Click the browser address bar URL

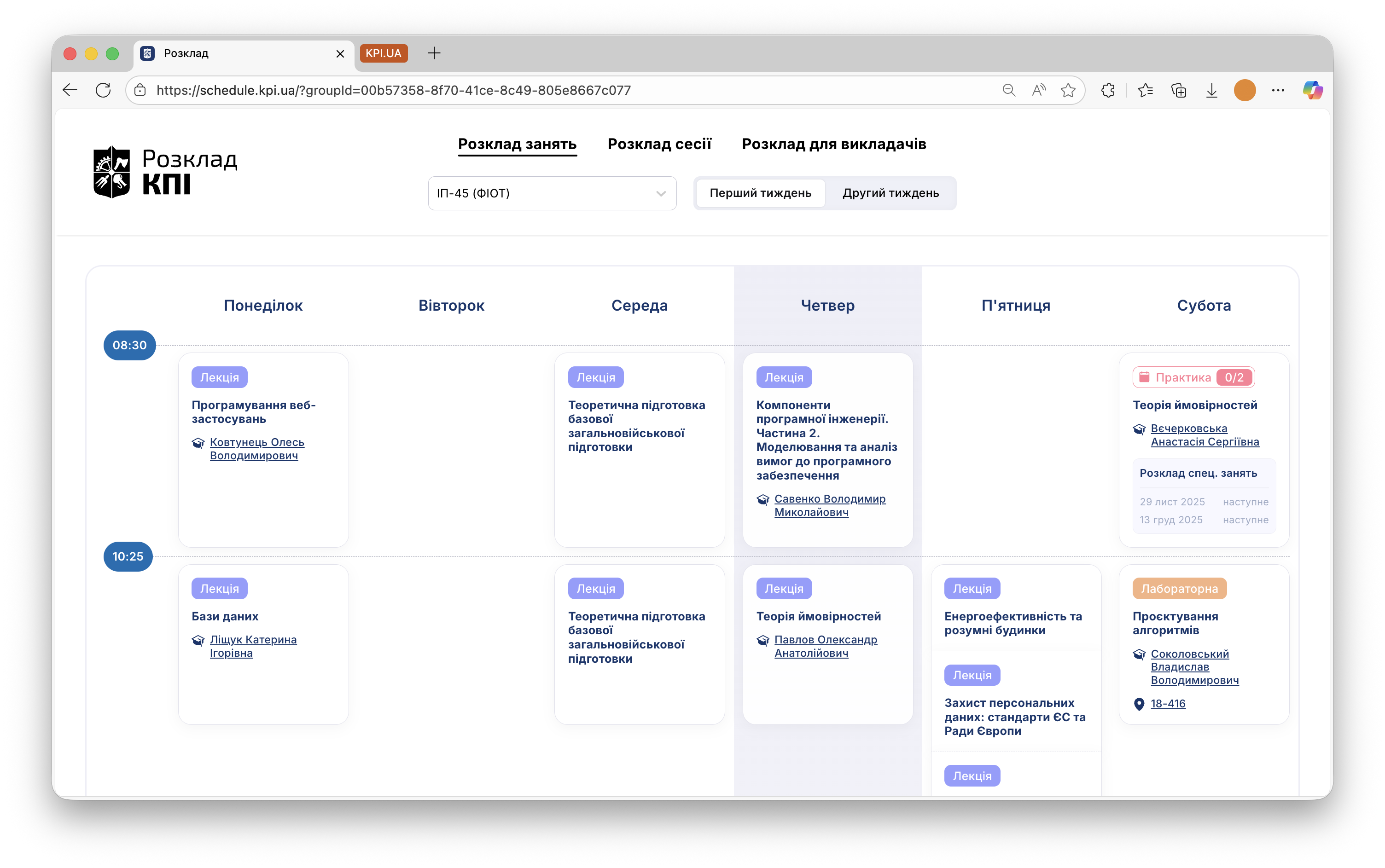(x=393, y=90)
